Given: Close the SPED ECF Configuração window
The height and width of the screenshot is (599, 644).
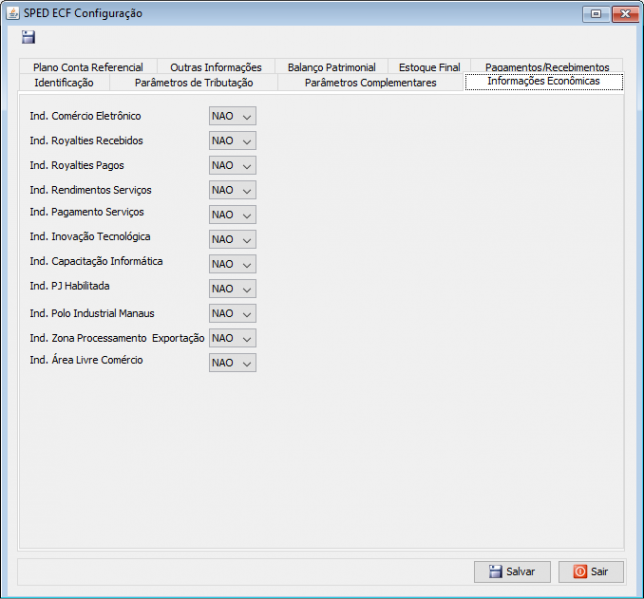Looking at the screenshot, I should [x=625, y=14].
